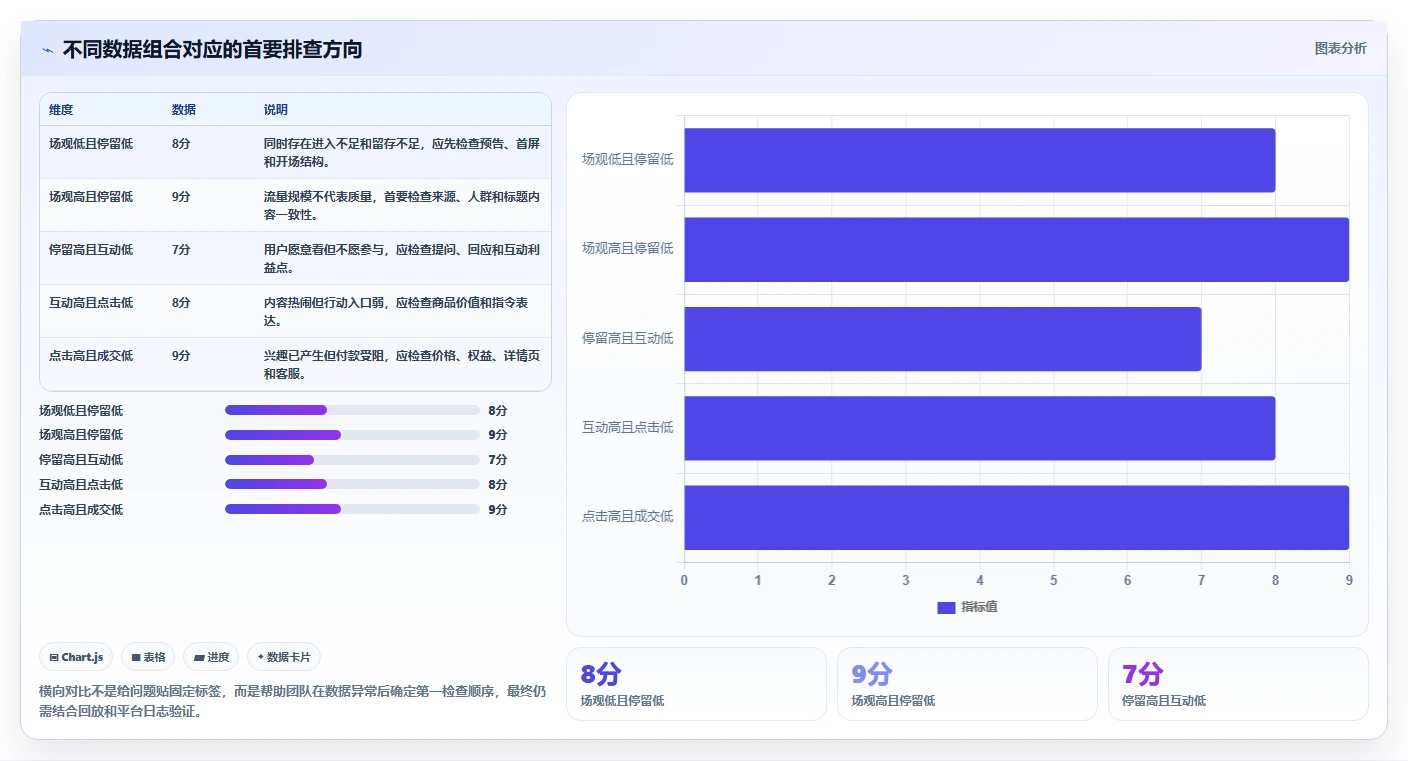Click the x-axis tick label 0

[684, 580]
